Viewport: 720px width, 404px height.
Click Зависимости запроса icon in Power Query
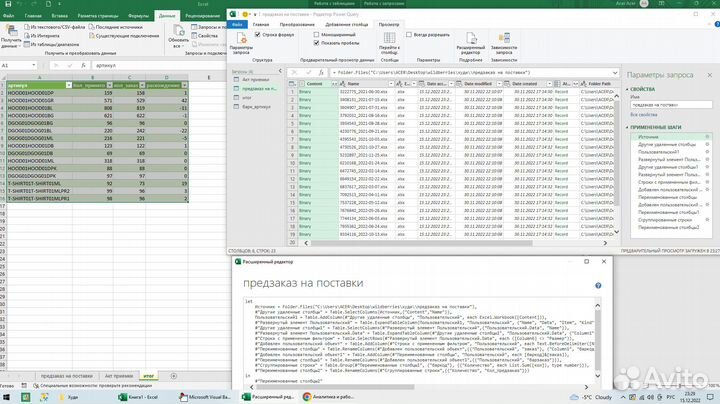coord(504,43)
